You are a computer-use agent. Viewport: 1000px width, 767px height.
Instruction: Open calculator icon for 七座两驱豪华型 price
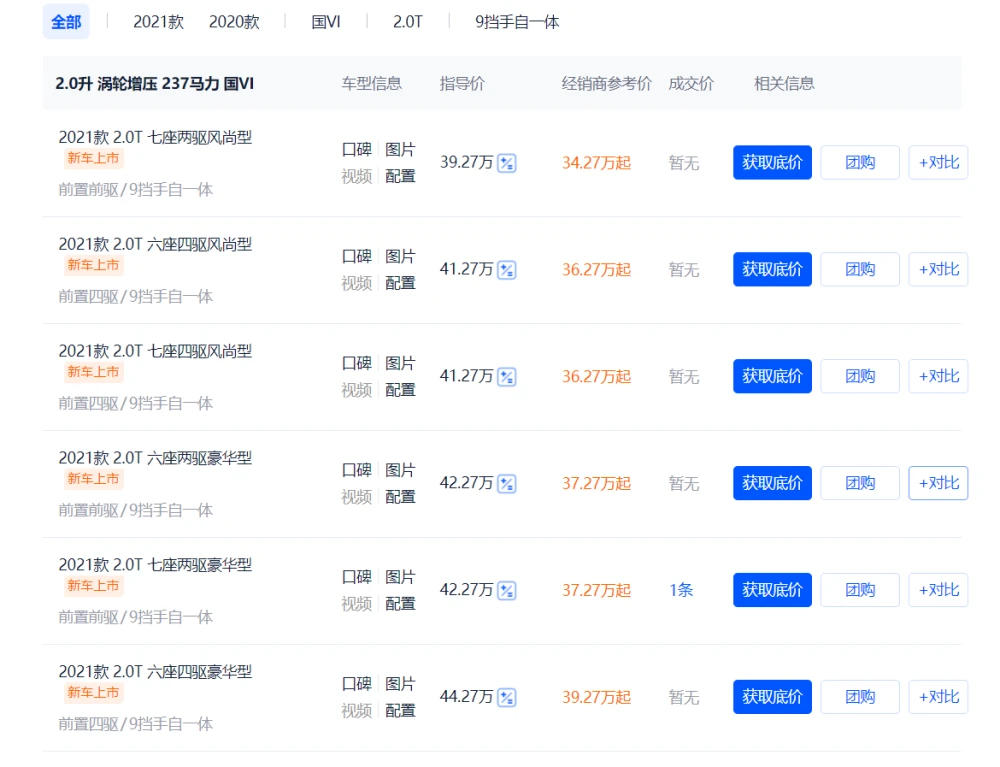[x=506, y=591]
